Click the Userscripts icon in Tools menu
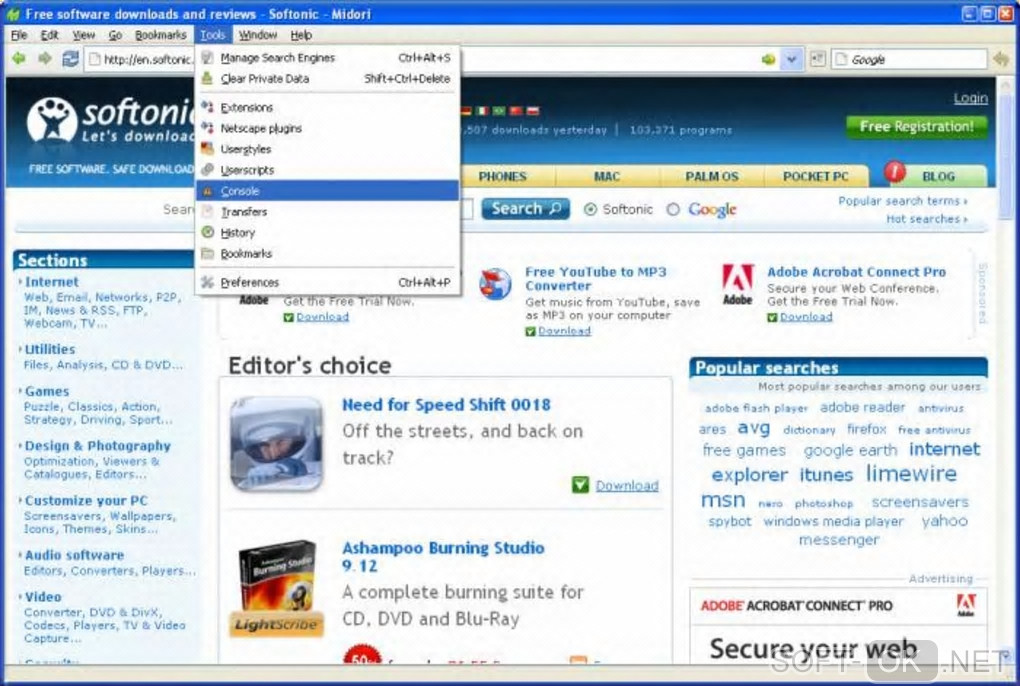1020x686 pixels. [x=208, y=170]
